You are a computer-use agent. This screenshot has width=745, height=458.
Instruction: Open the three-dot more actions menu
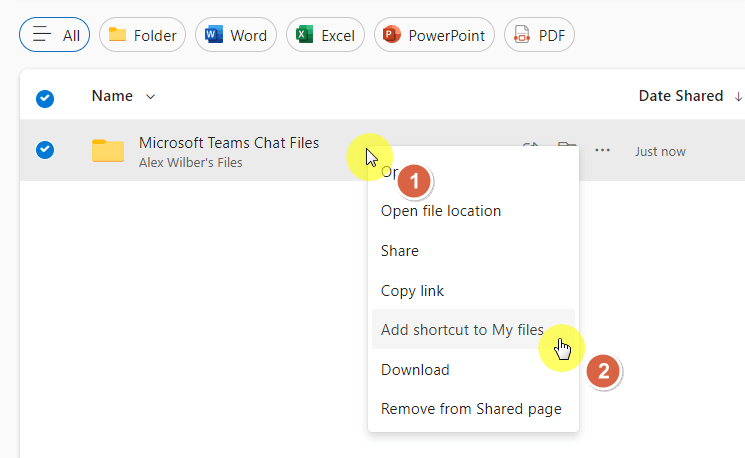click(x=602, y=150)
